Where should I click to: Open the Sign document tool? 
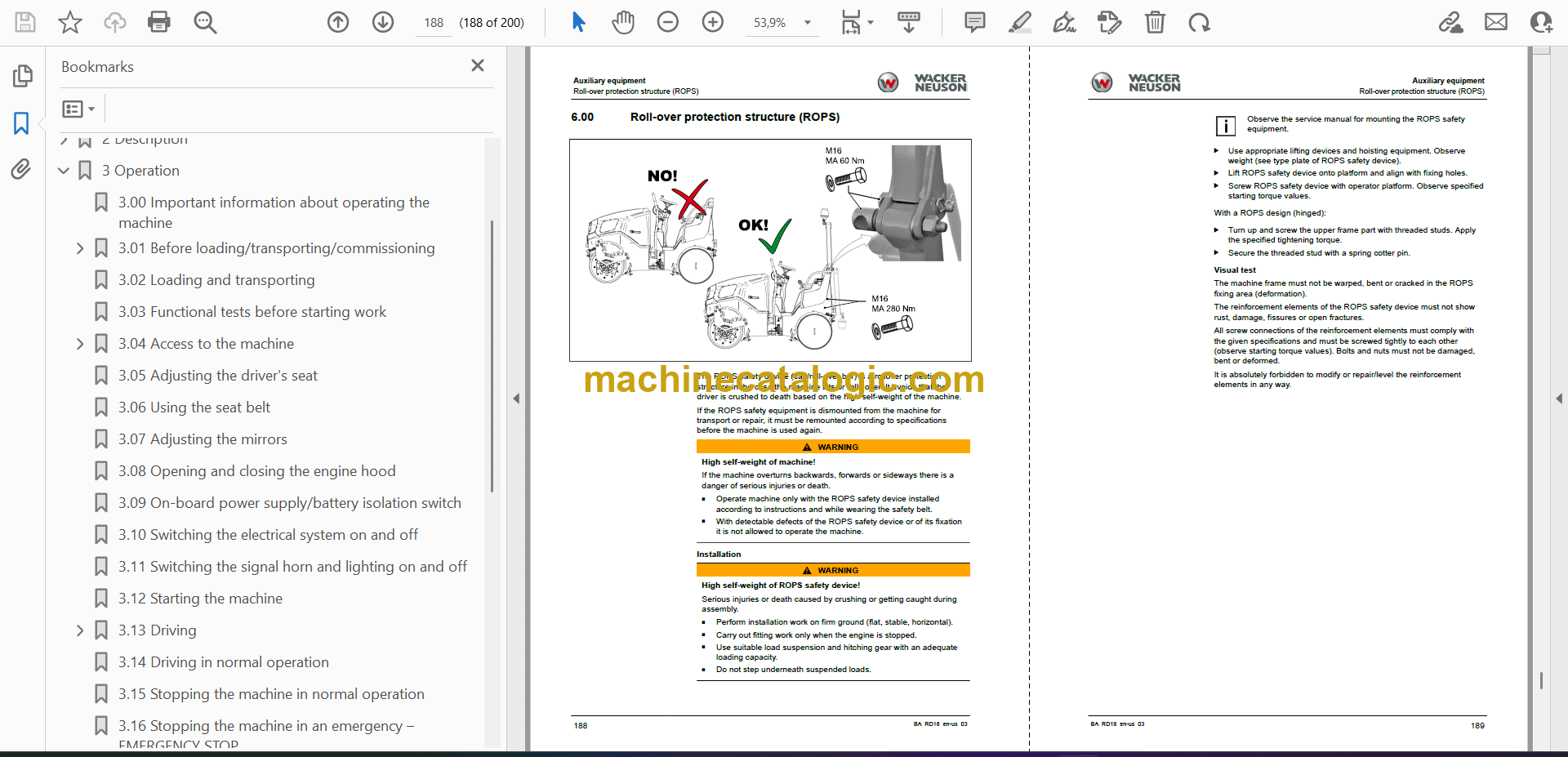click(x=1064, y=22)
